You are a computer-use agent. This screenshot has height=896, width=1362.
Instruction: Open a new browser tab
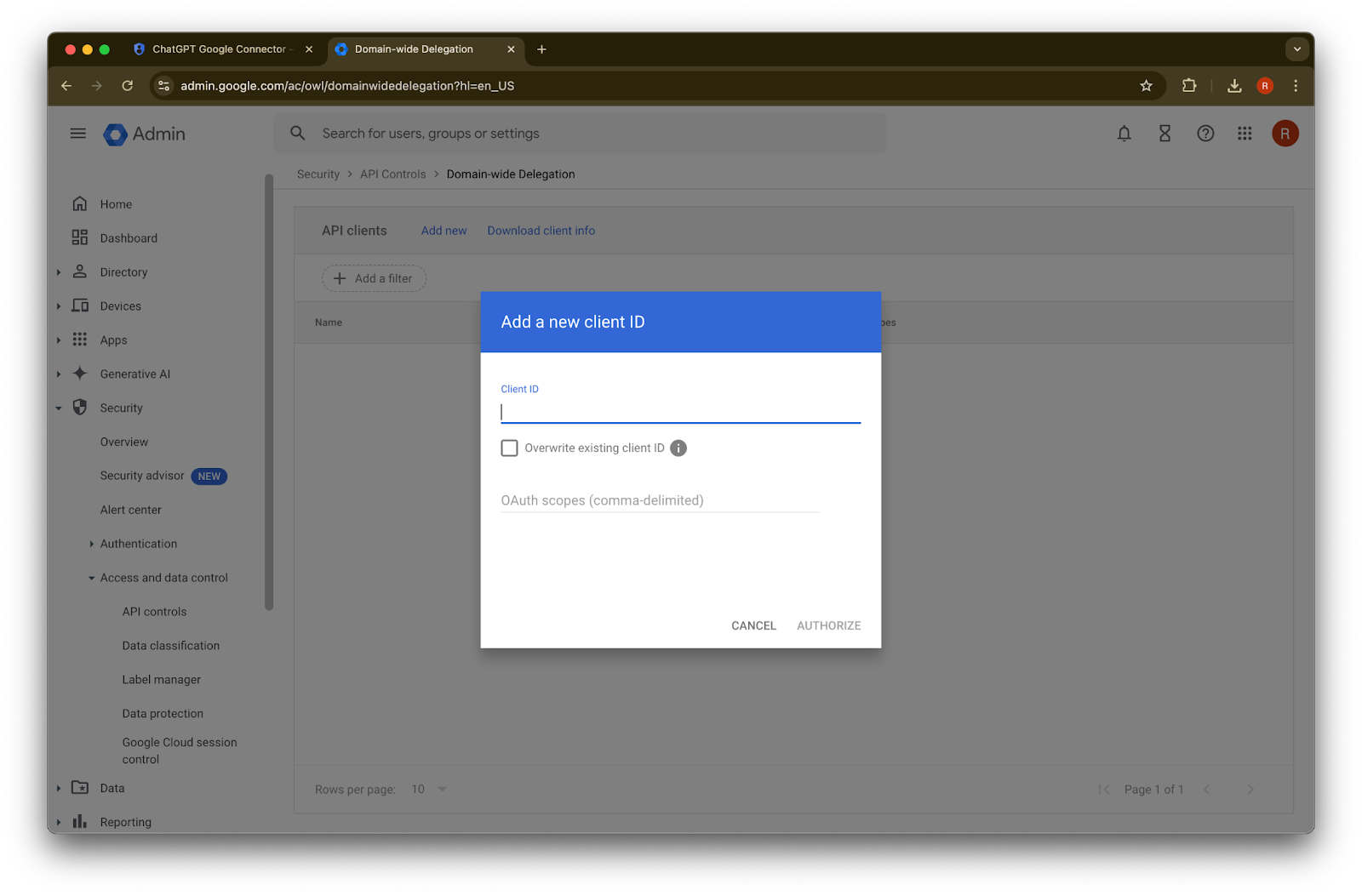[541, 49]
